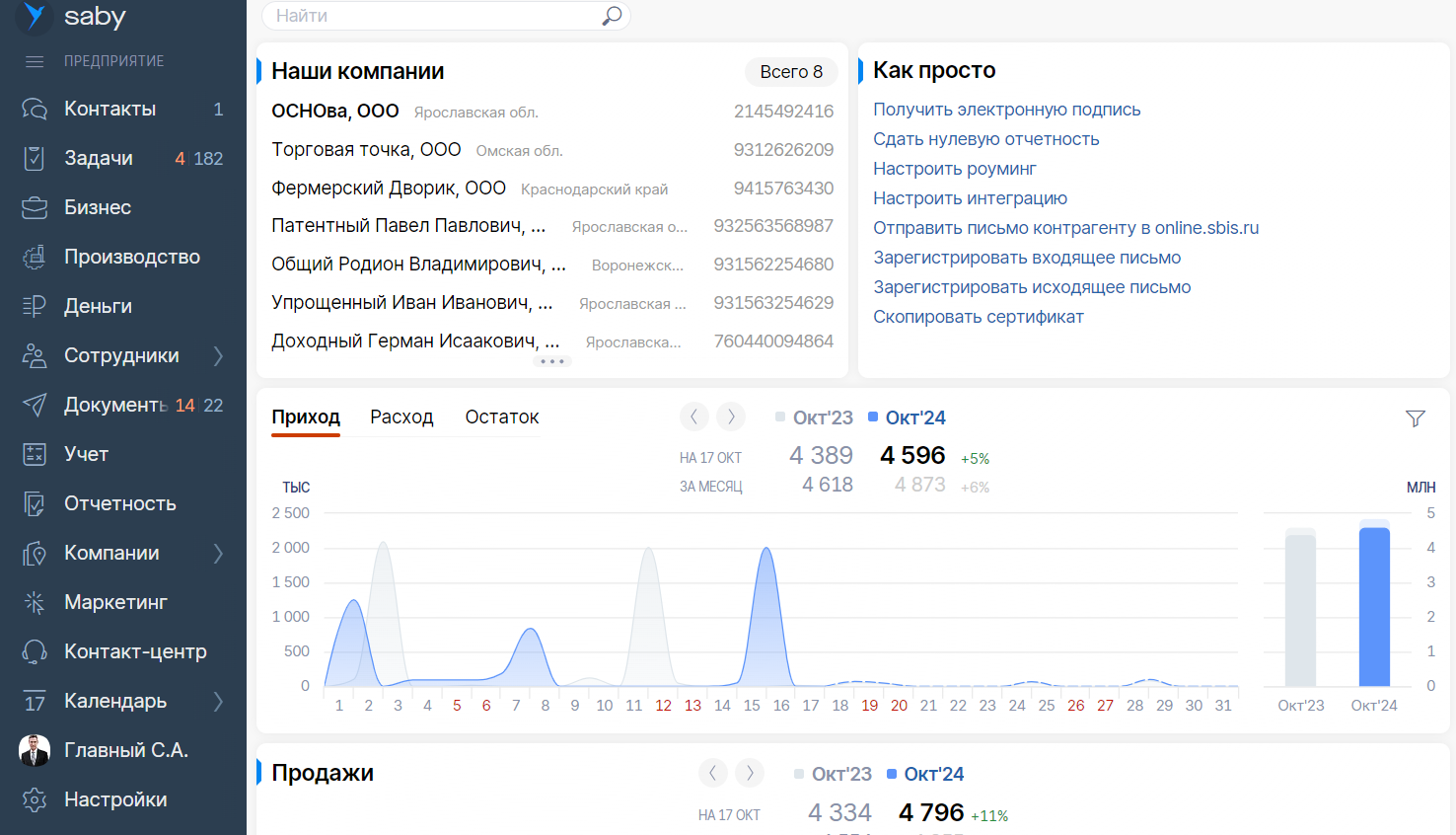Expand the Сотрудники submenu arrow
This screenshot has height=835, width=1456.
coord(218,355)
